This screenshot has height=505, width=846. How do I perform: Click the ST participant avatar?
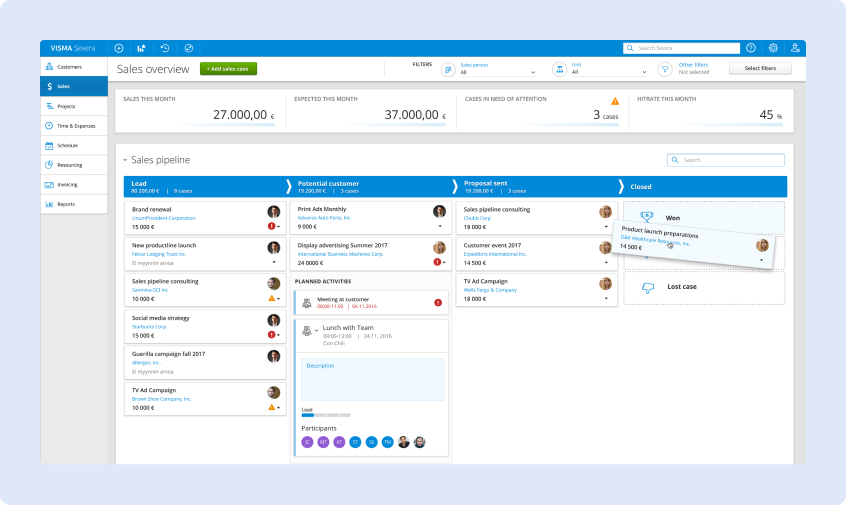click(355, 442)
